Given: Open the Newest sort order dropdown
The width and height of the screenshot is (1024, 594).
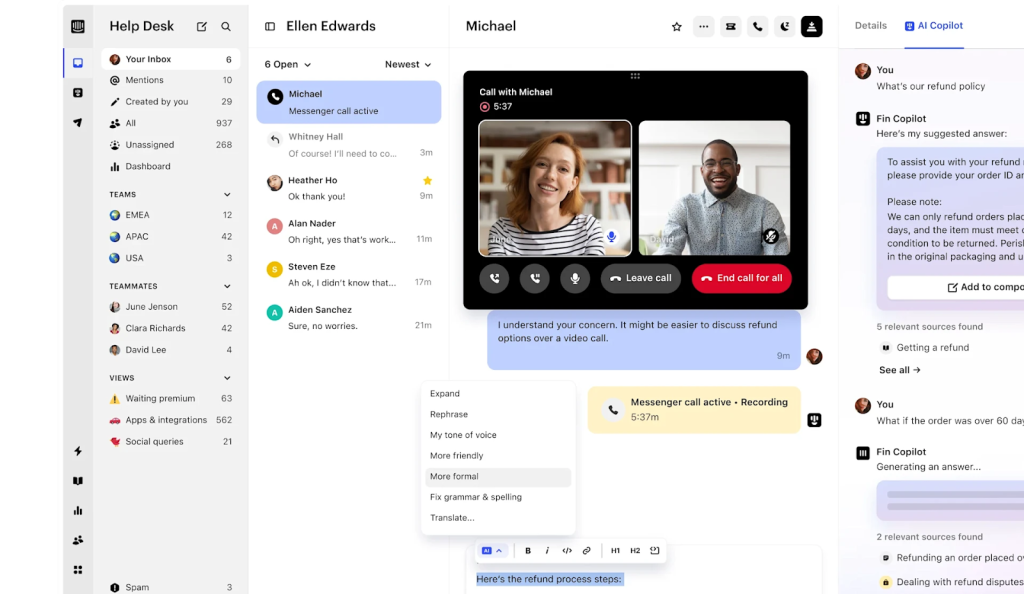Looking at the screenshot, I should 406,63.
